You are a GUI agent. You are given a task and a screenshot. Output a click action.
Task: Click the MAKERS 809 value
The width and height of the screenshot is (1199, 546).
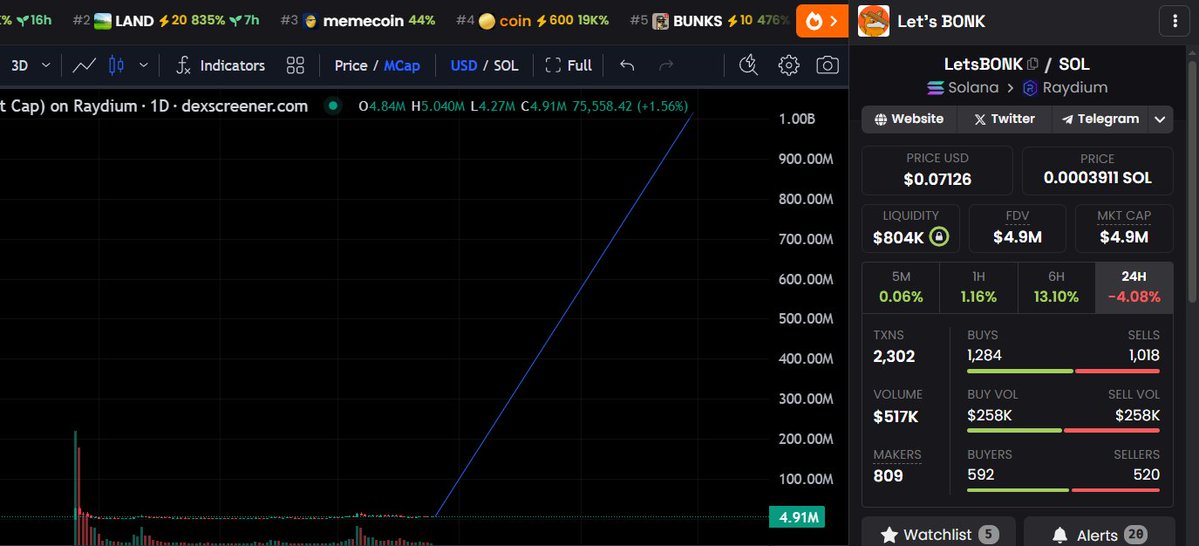pos(888,476)
